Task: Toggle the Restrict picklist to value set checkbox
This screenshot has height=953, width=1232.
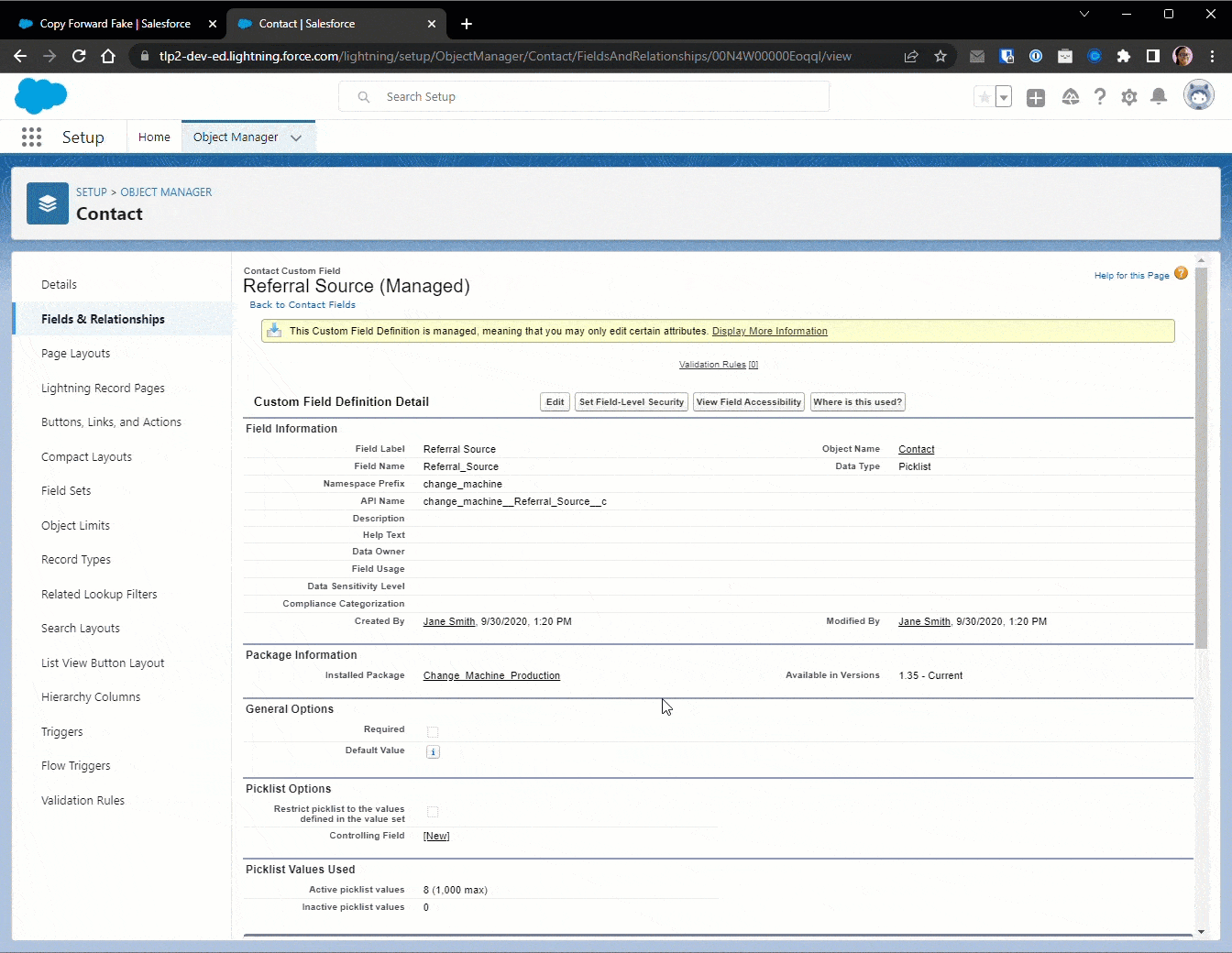Action: pos(433,812)
